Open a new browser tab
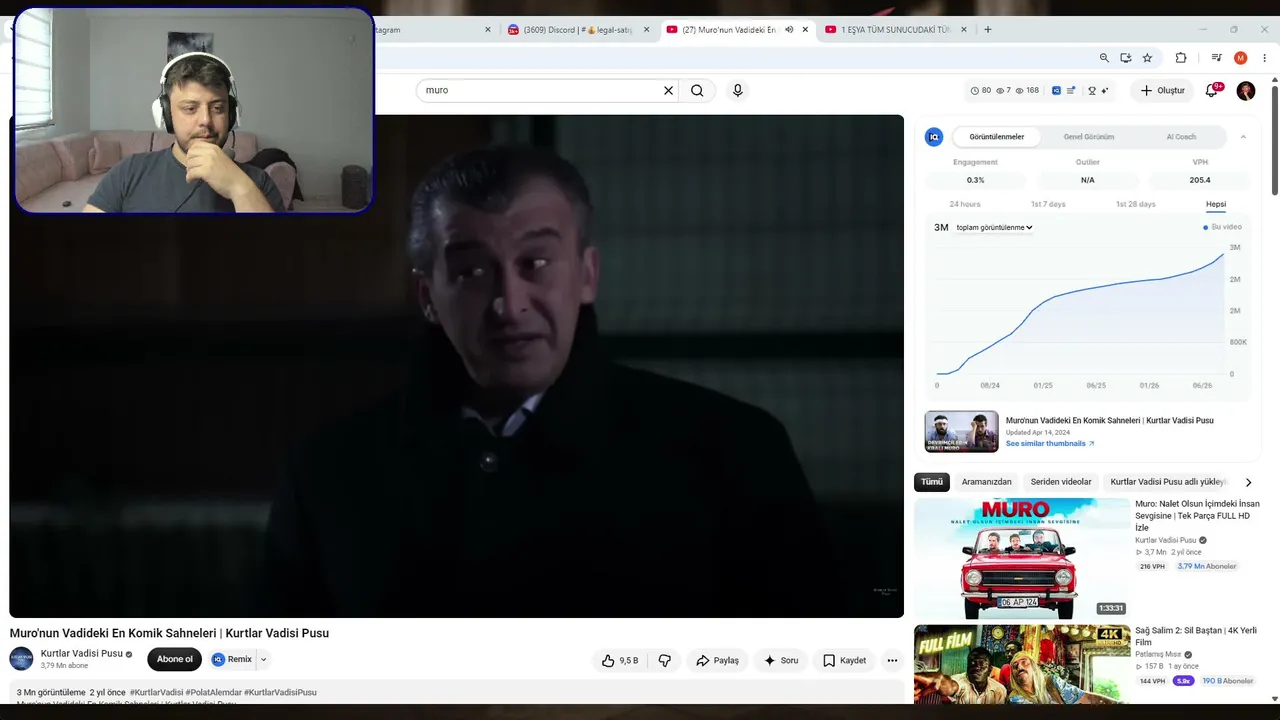Image resolution: width=1280 pixels, height=720 pixels. coord(988,30)
